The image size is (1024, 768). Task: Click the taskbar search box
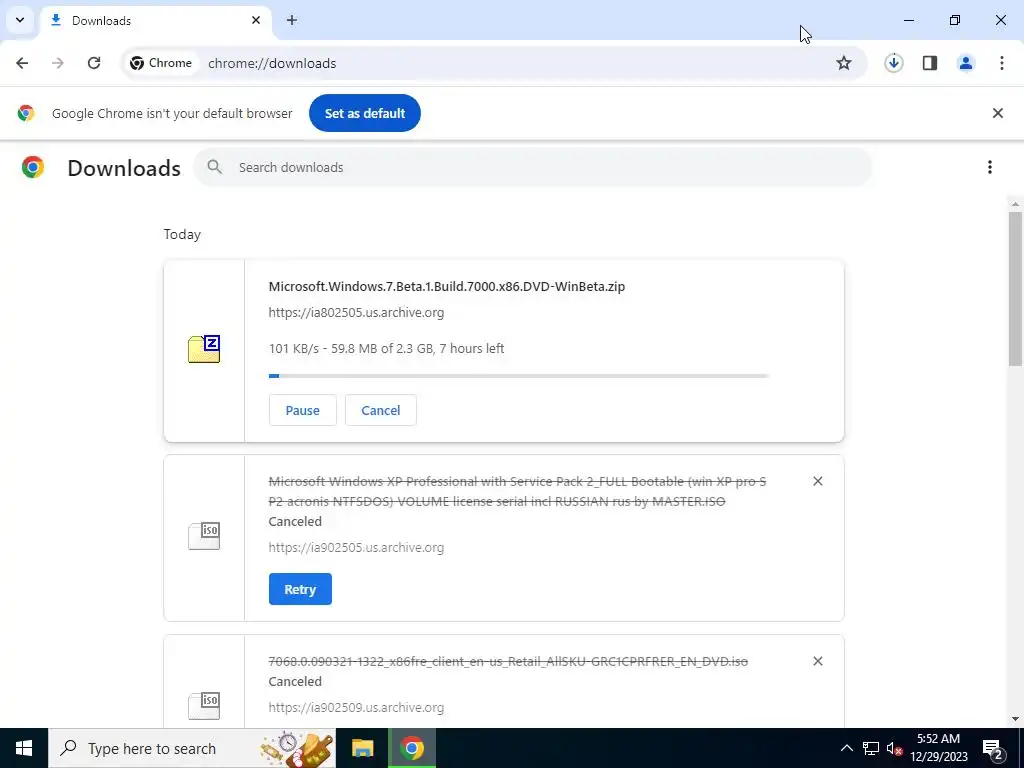(x=192, y=748)
